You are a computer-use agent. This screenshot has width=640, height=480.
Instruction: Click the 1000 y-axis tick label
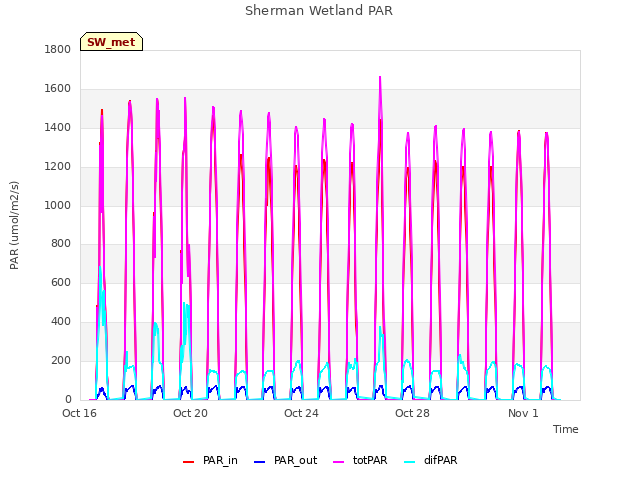point(58,205)
